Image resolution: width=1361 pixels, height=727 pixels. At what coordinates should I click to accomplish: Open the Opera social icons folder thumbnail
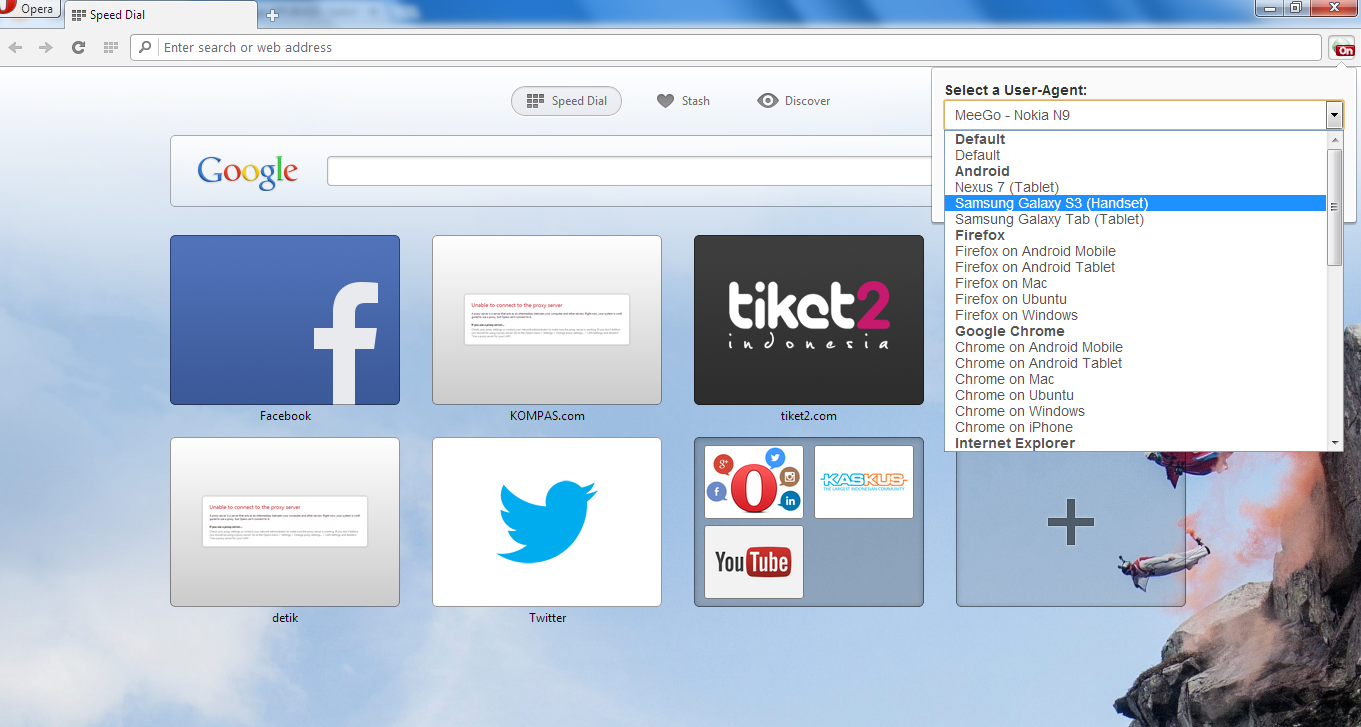click(x=754, y=482)
